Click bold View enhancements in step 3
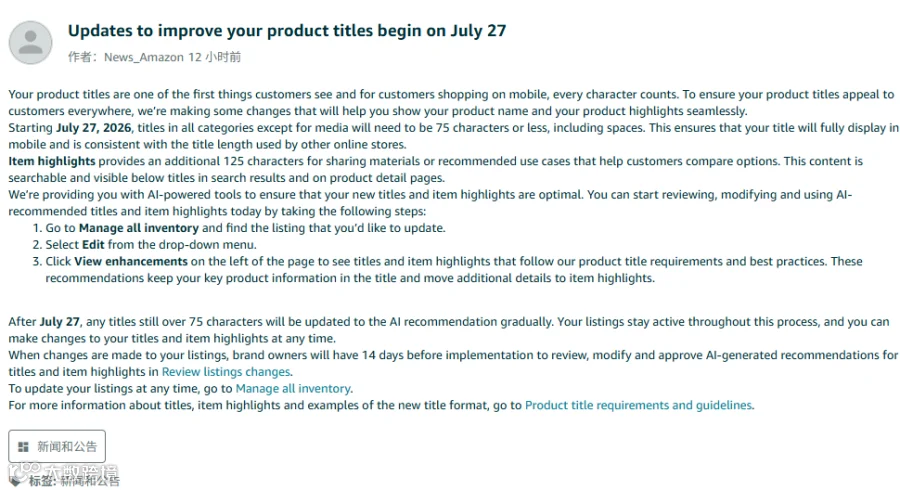 click(131, 261)
